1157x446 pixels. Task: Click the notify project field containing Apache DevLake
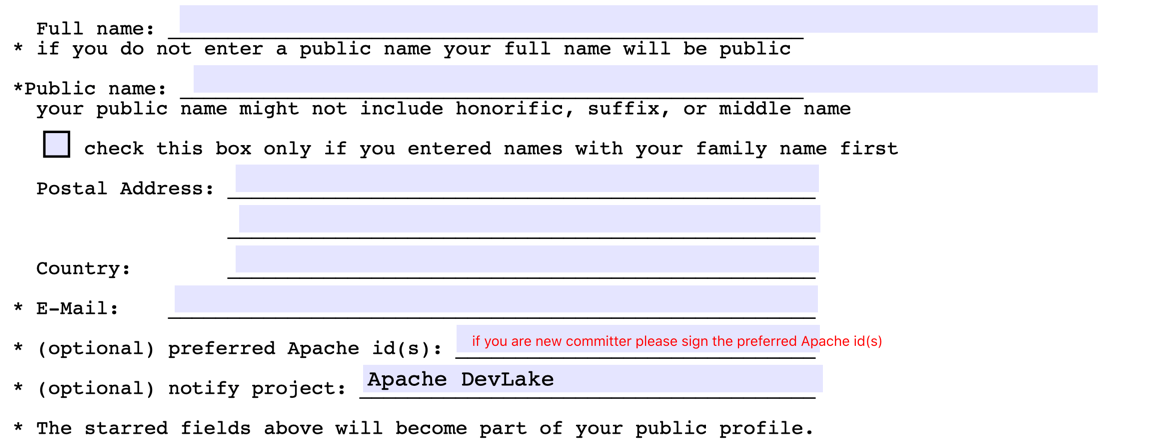click(x=590, y=379)
